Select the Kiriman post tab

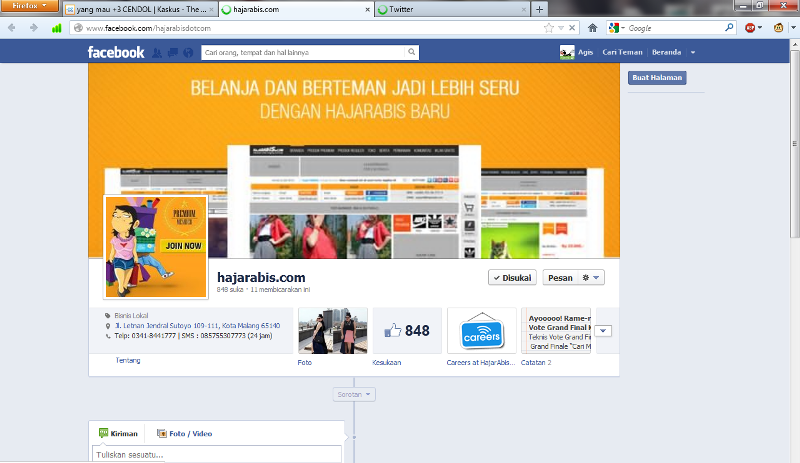[x=118, y=433]
